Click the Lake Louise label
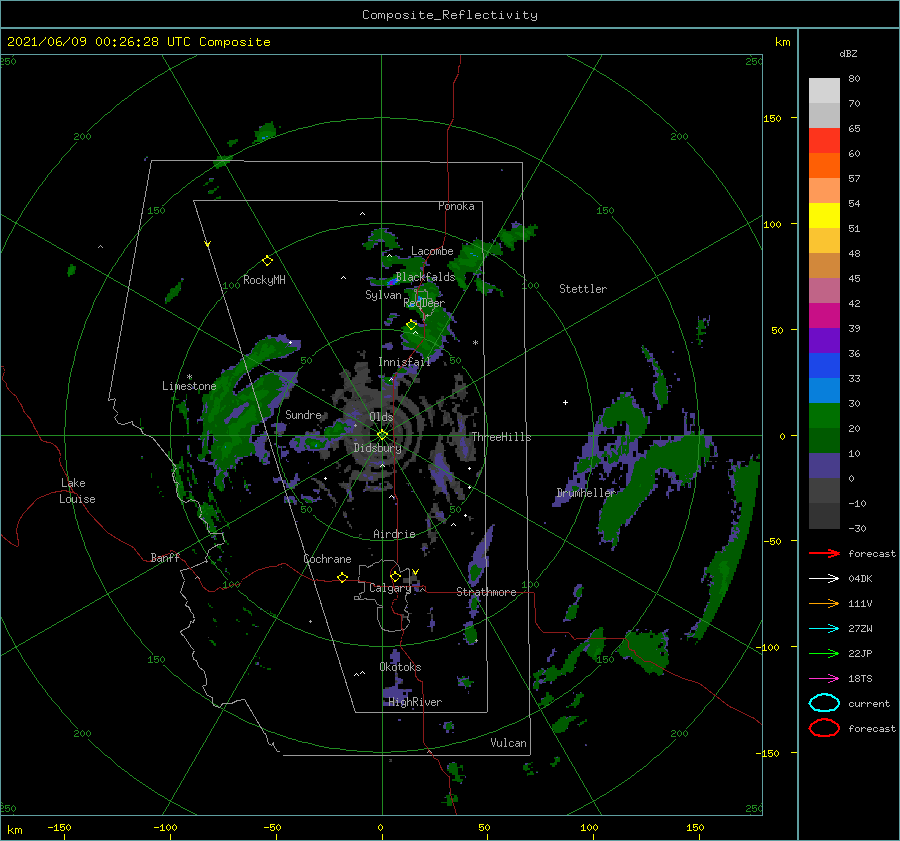Image resolution: width=900 pixels, height=841 pixels. coord(77,491)
